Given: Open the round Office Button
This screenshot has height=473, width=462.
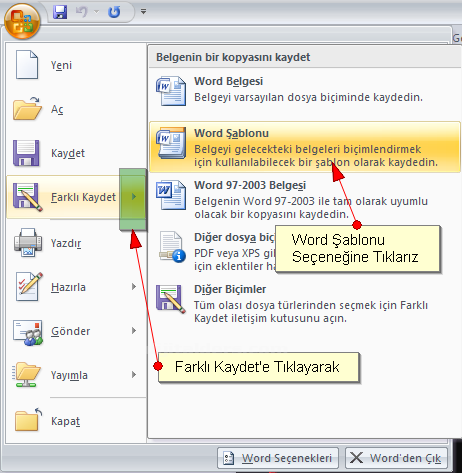Looking at the screenshot, I should [x=22, y=21].
